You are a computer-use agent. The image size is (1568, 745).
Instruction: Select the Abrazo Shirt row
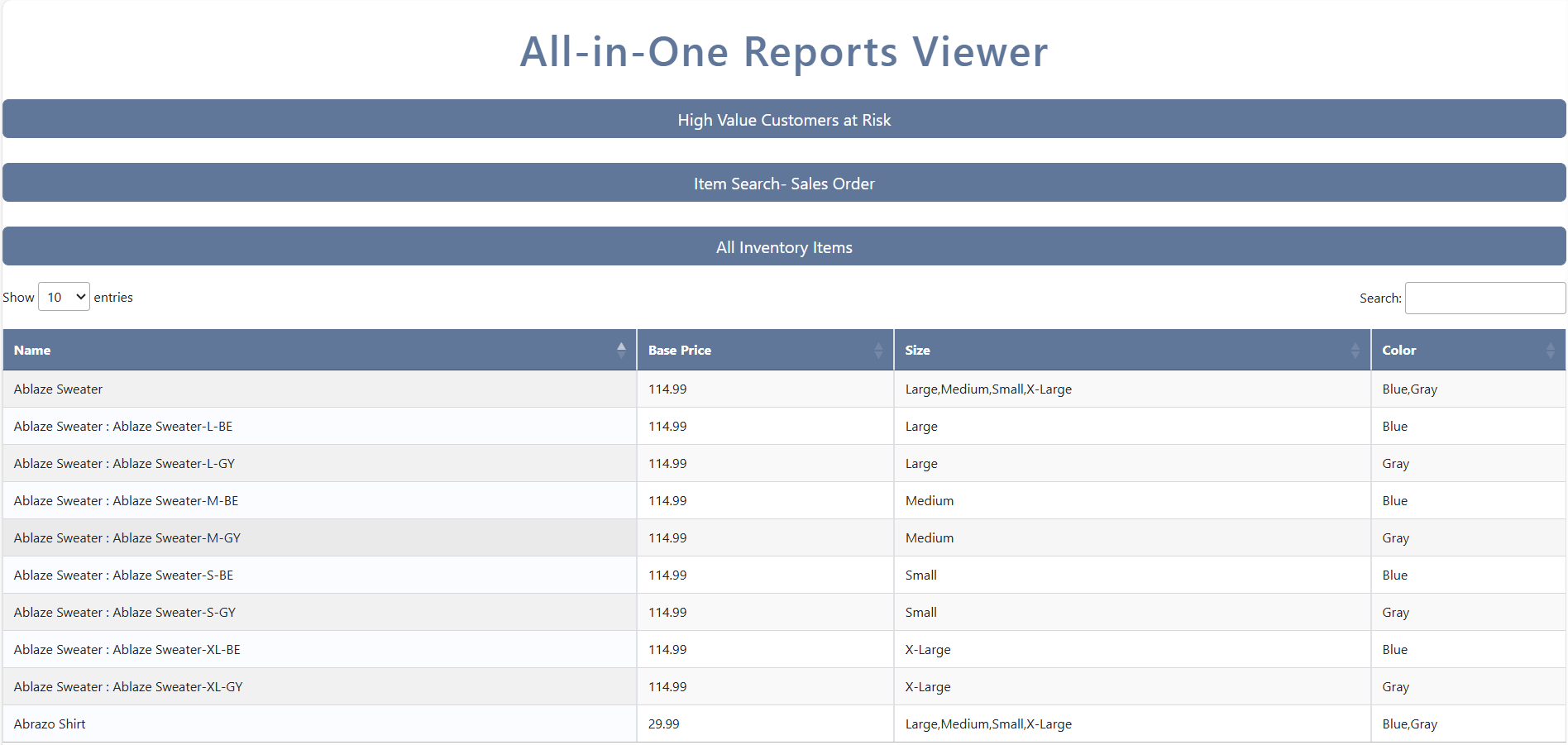[x=50, y=724]
